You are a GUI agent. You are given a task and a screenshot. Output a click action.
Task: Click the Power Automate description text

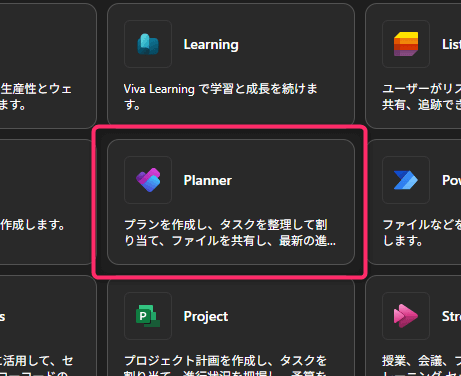422,232
